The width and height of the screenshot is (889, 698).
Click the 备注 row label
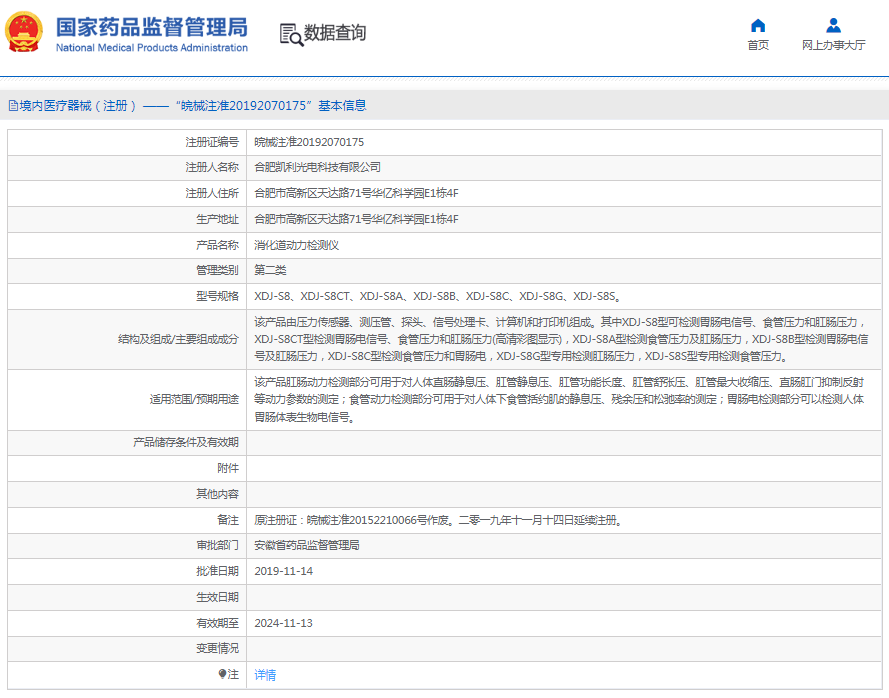coord(228,520)
